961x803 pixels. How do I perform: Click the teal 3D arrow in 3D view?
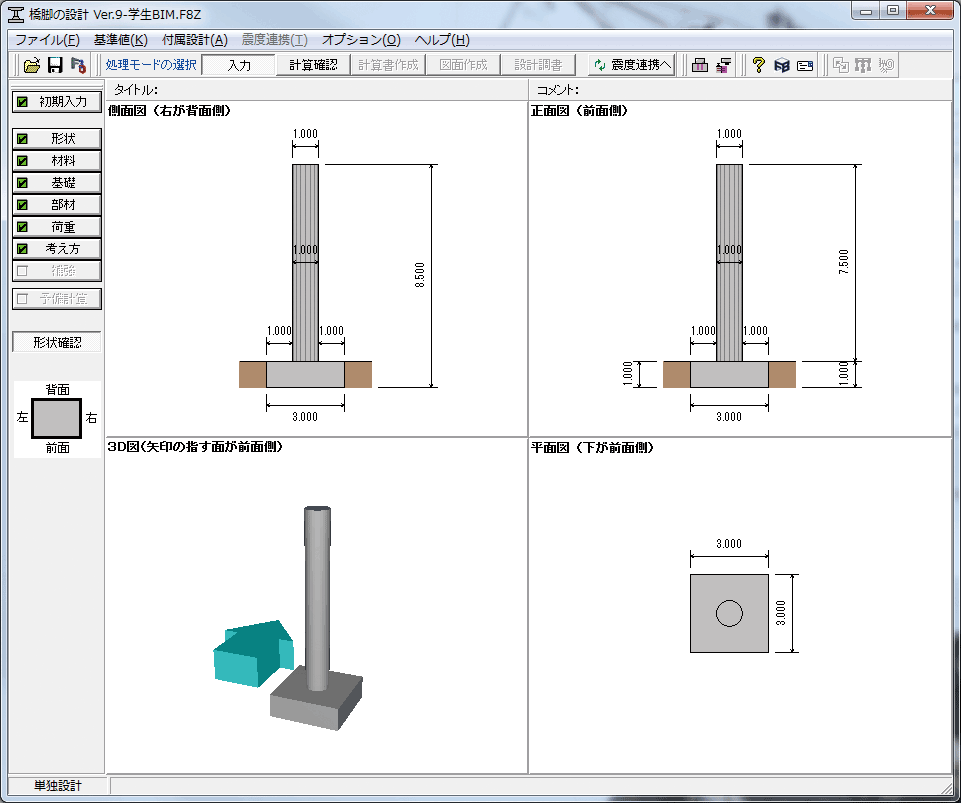pyautogui.click(x=253, y=653)
